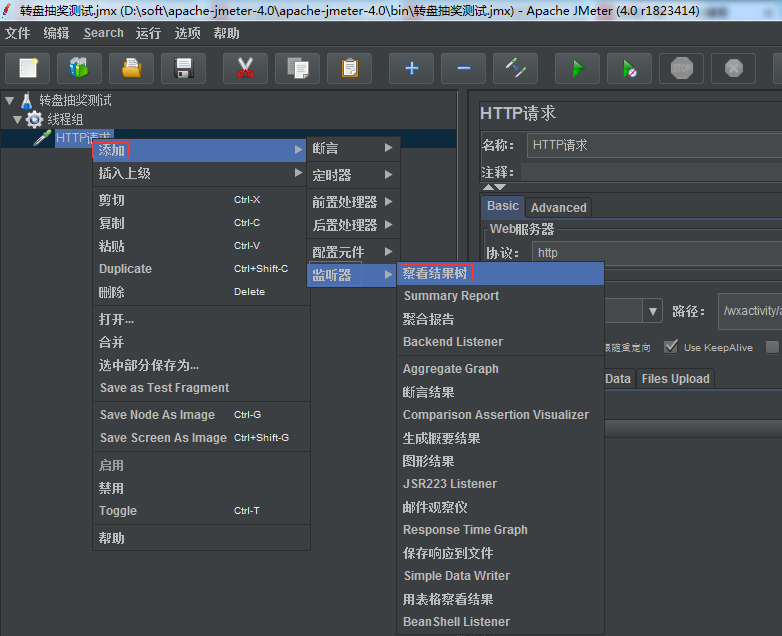This screenshot has height=636, width=782.
Task: Collapse the 线程组 tree node
Action: tap(17, 120)
